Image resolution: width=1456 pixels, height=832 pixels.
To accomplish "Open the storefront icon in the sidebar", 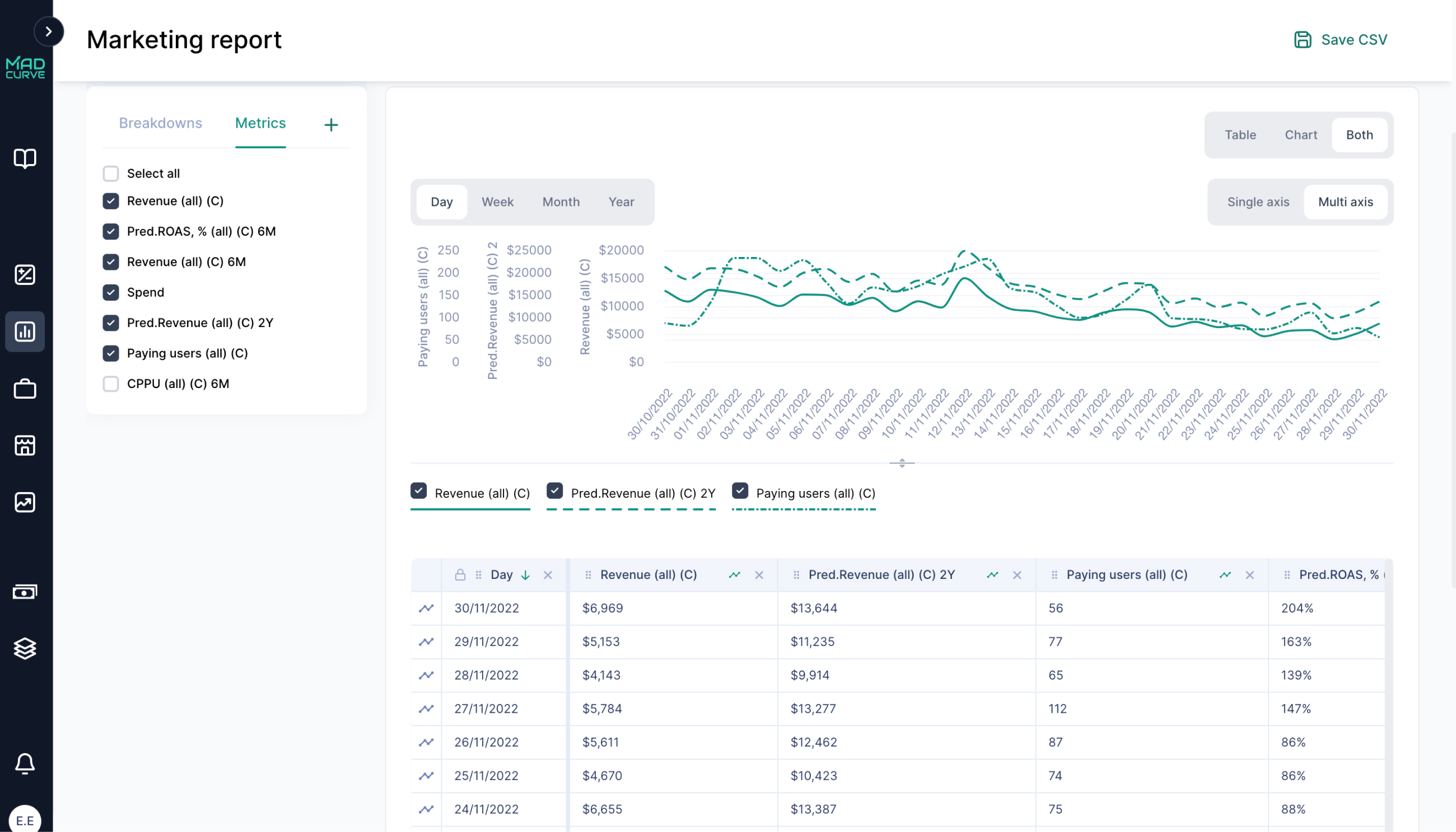I will (x=25, y=446).
